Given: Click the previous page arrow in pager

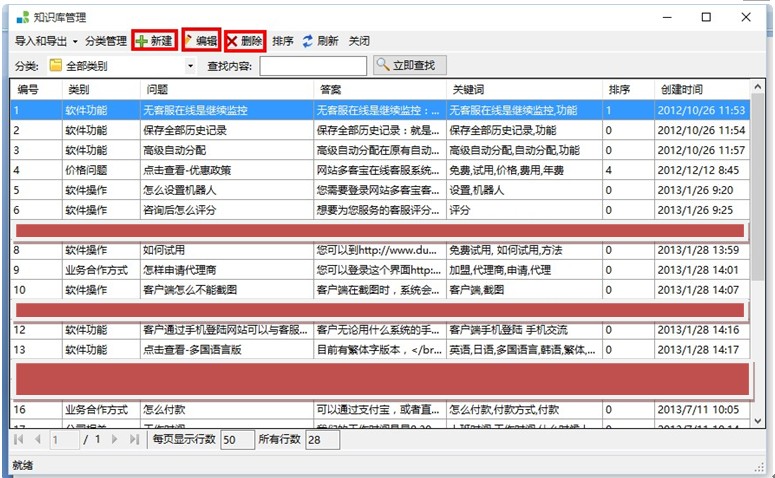Looking at the screenshot, I should tap(37, 439).
